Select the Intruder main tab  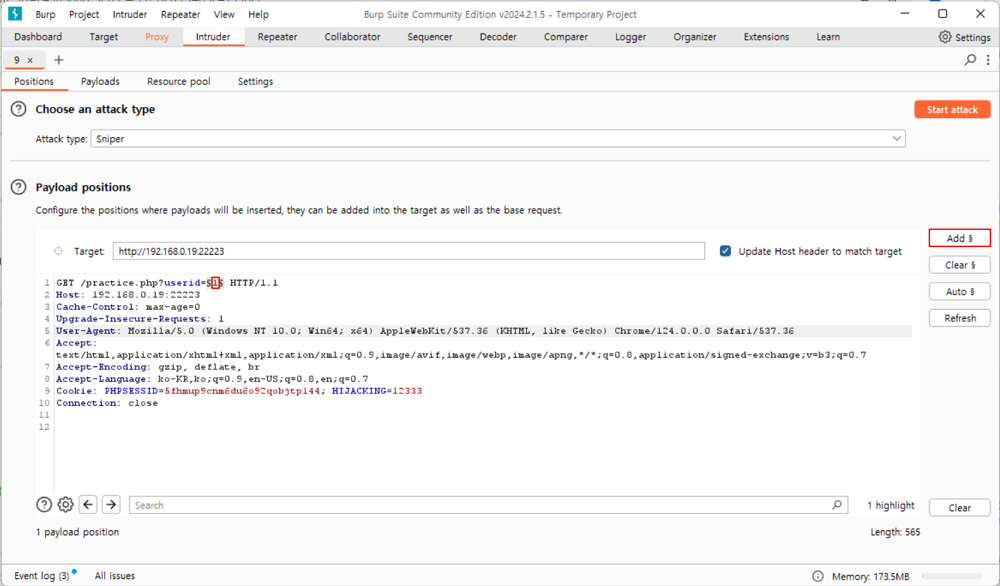click(x=213, y=37)
